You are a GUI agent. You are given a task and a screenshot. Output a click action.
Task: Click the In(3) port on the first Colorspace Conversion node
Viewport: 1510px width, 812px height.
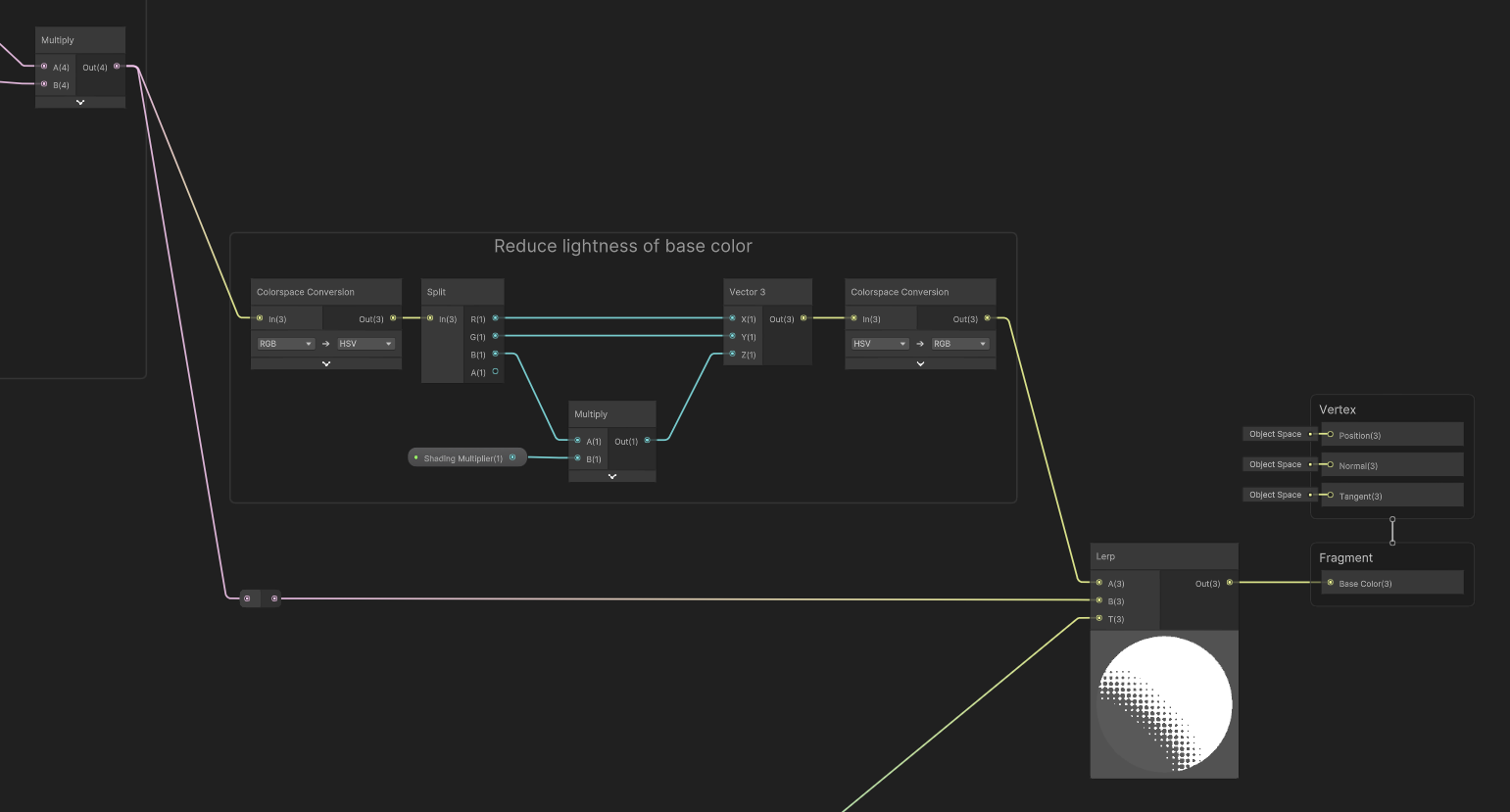(x=259, y=318)
